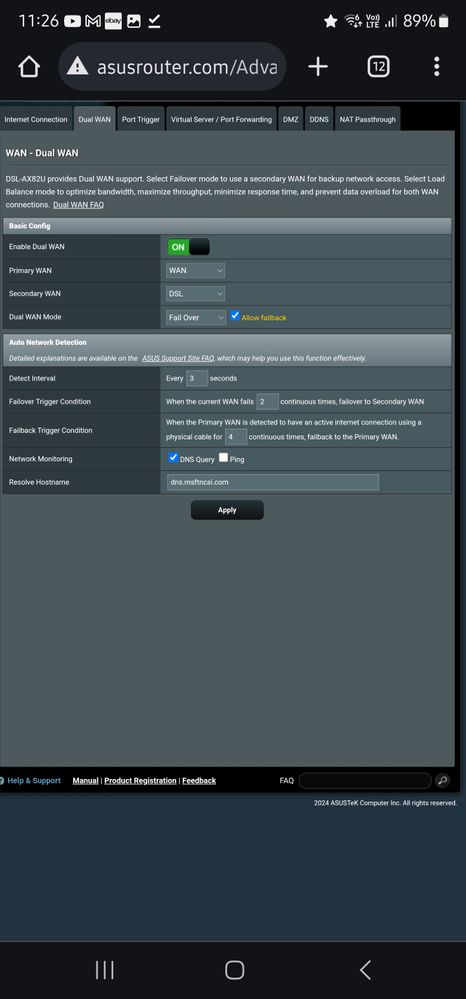Focus the Resolve Hostname field
Image resolution: width=466 pixels, height=999 pixels.
click(x=272, y=482)
